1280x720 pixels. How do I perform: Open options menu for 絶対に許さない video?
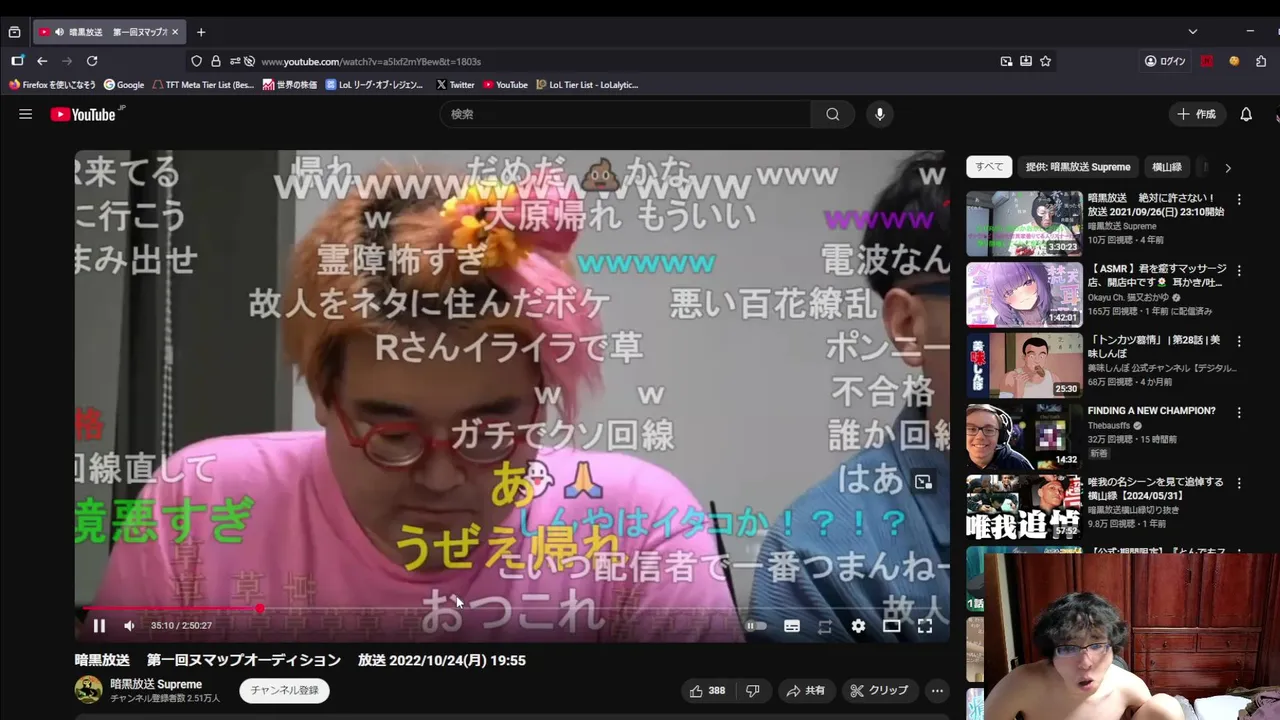click(x=1239, y=199)
